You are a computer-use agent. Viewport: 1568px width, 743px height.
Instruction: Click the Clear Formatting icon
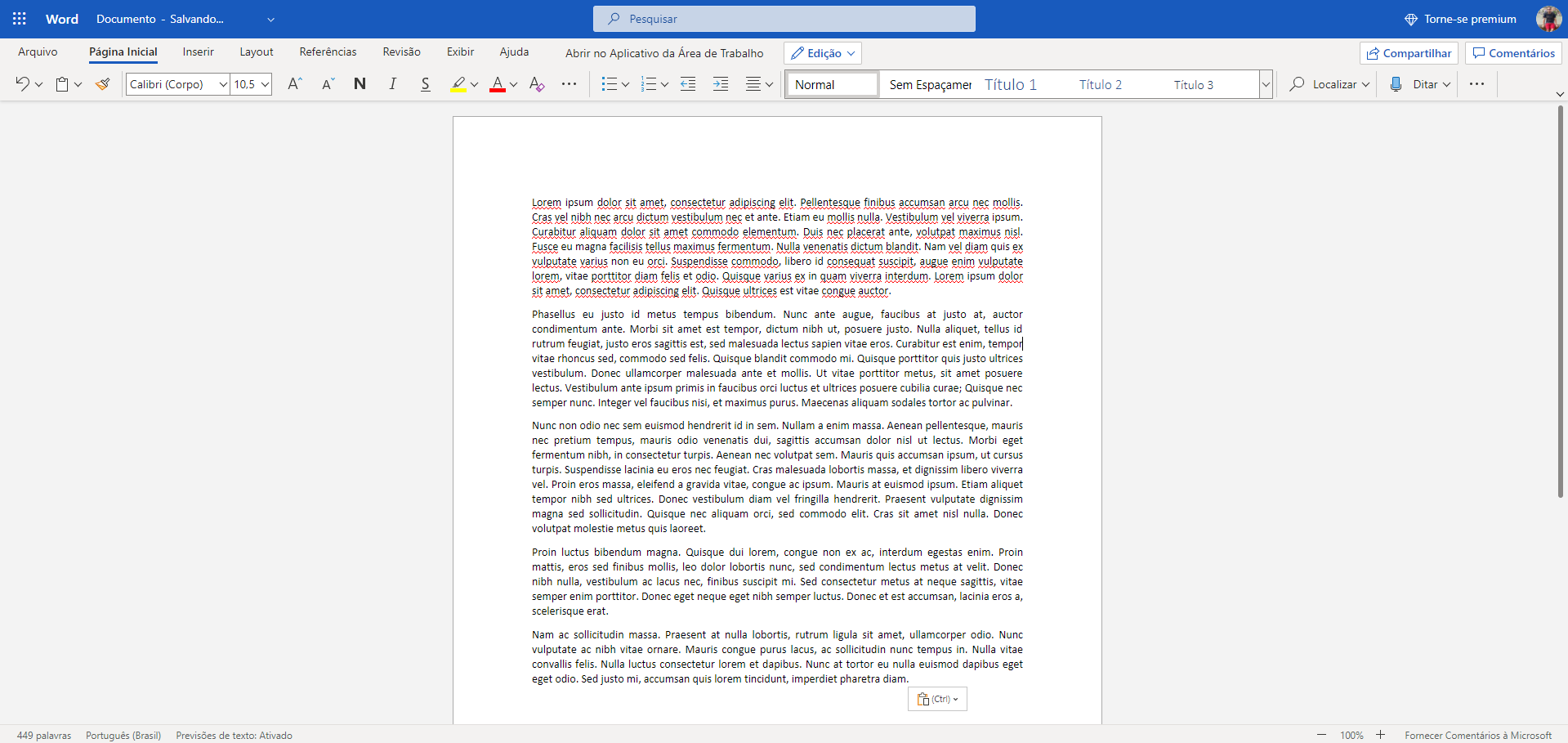[537, 83]
